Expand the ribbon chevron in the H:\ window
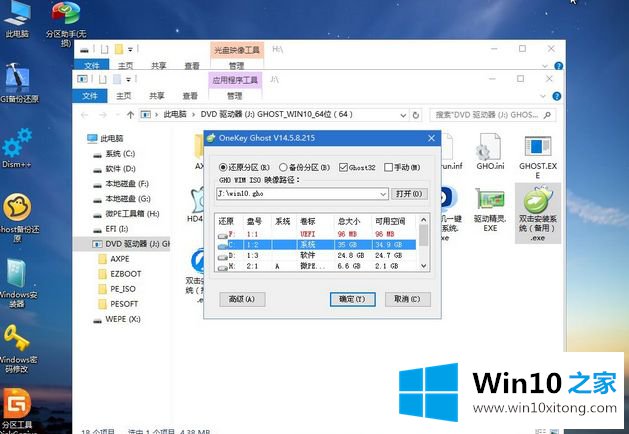The image size is (629, 434). [545, 66]
